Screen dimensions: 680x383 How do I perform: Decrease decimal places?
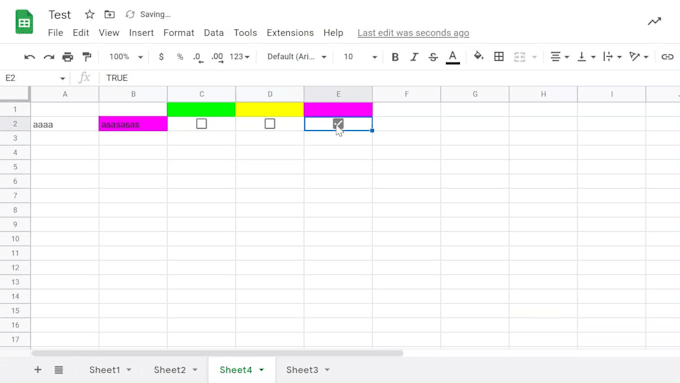198,57
